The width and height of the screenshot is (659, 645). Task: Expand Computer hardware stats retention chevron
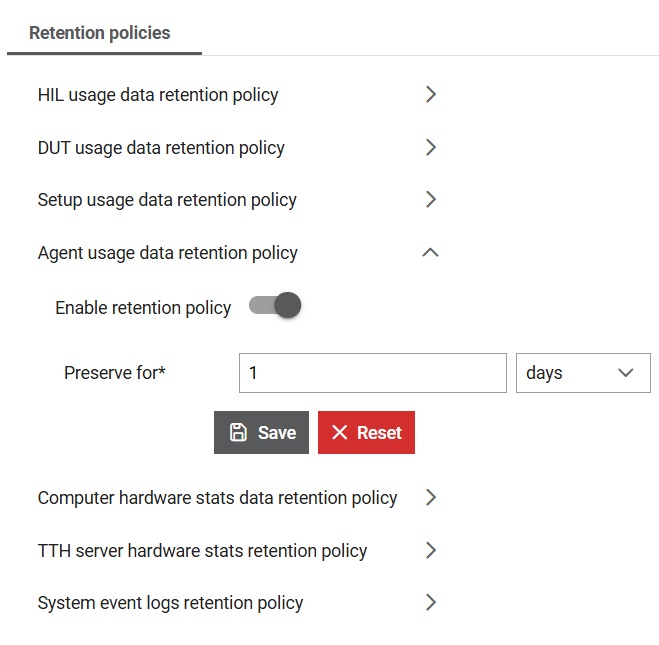point(430,498)
